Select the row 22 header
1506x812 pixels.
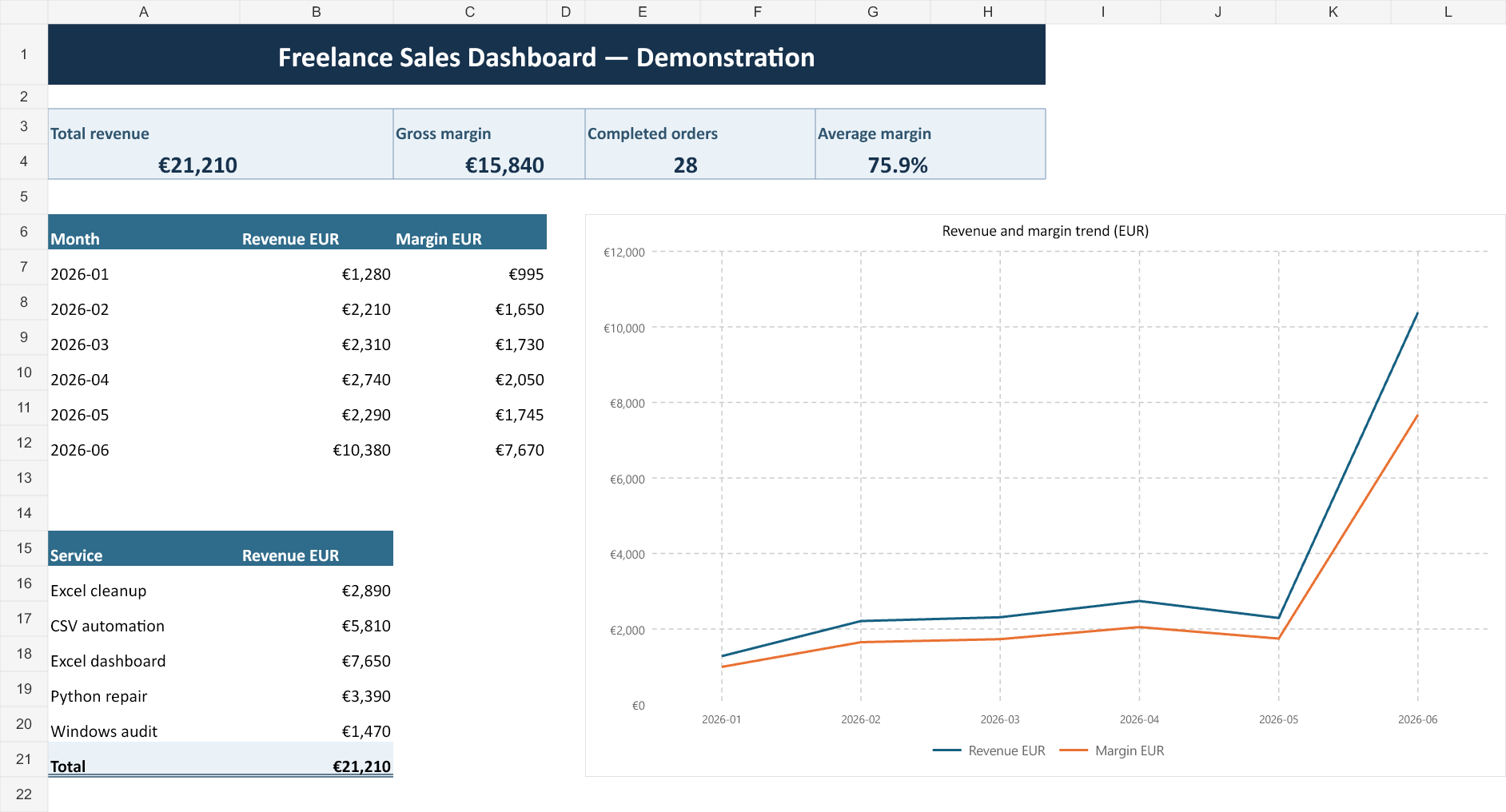[24, 794]
